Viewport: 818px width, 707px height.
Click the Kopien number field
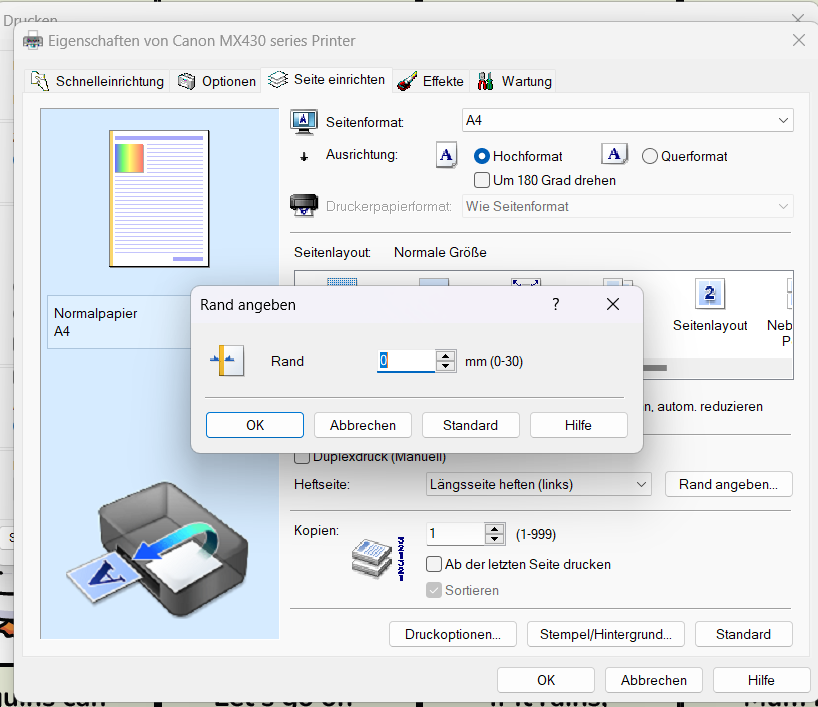pyautogui.click(x=455, y=534)
